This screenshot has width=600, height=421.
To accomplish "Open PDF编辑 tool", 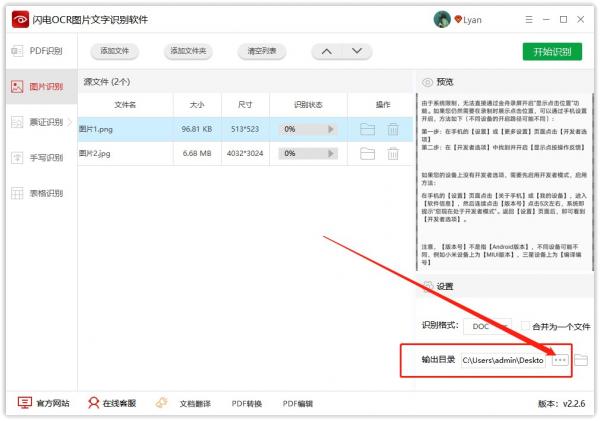I will coord(297,404).
